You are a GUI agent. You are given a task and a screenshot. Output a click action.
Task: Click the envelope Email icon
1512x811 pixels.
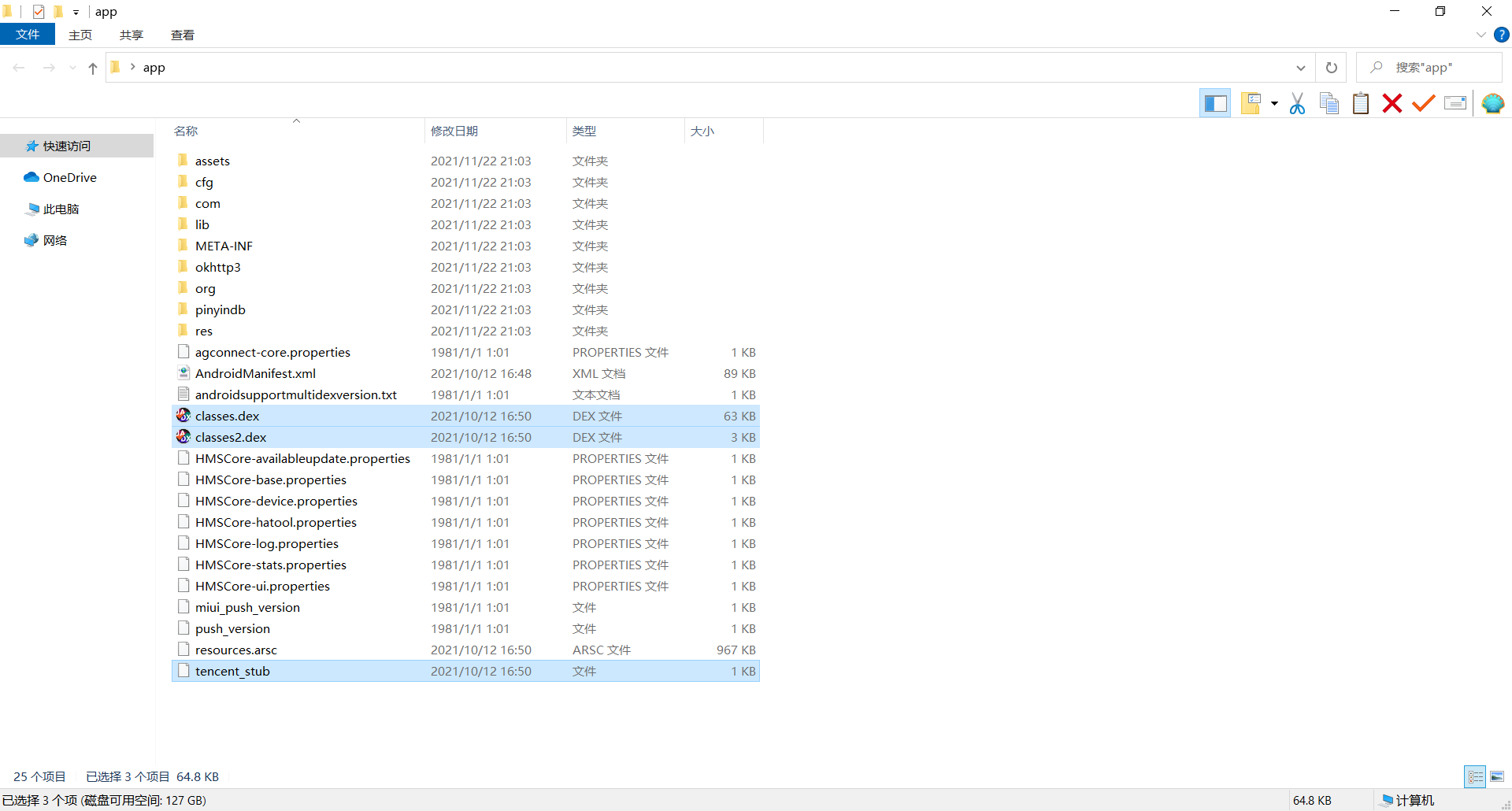pos(1455,103)
